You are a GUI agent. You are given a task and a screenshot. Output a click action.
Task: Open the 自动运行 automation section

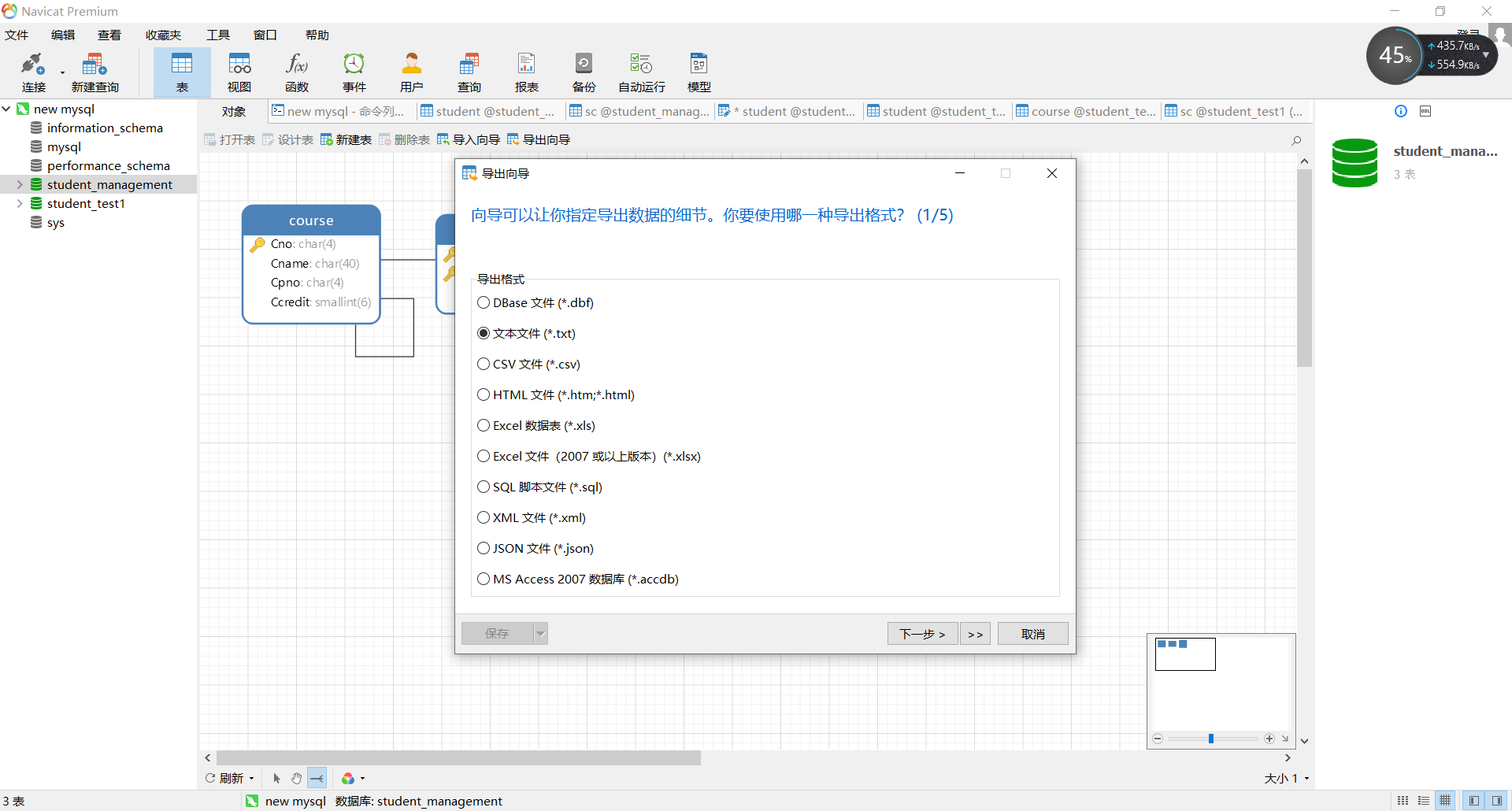(x=642, y=72)
